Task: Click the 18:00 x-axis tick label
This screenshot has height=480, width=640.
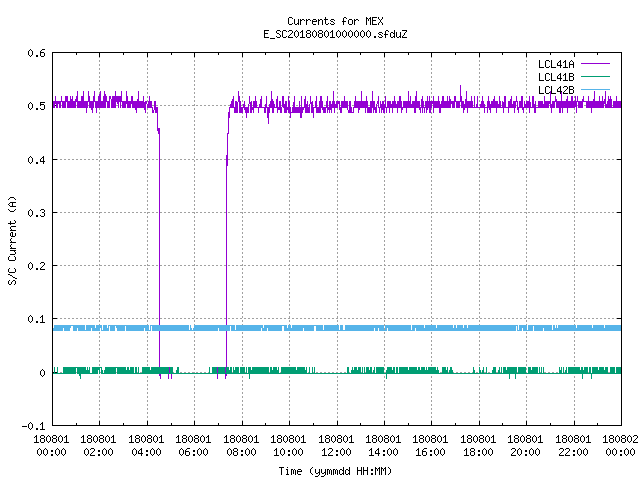Action: 478,452
